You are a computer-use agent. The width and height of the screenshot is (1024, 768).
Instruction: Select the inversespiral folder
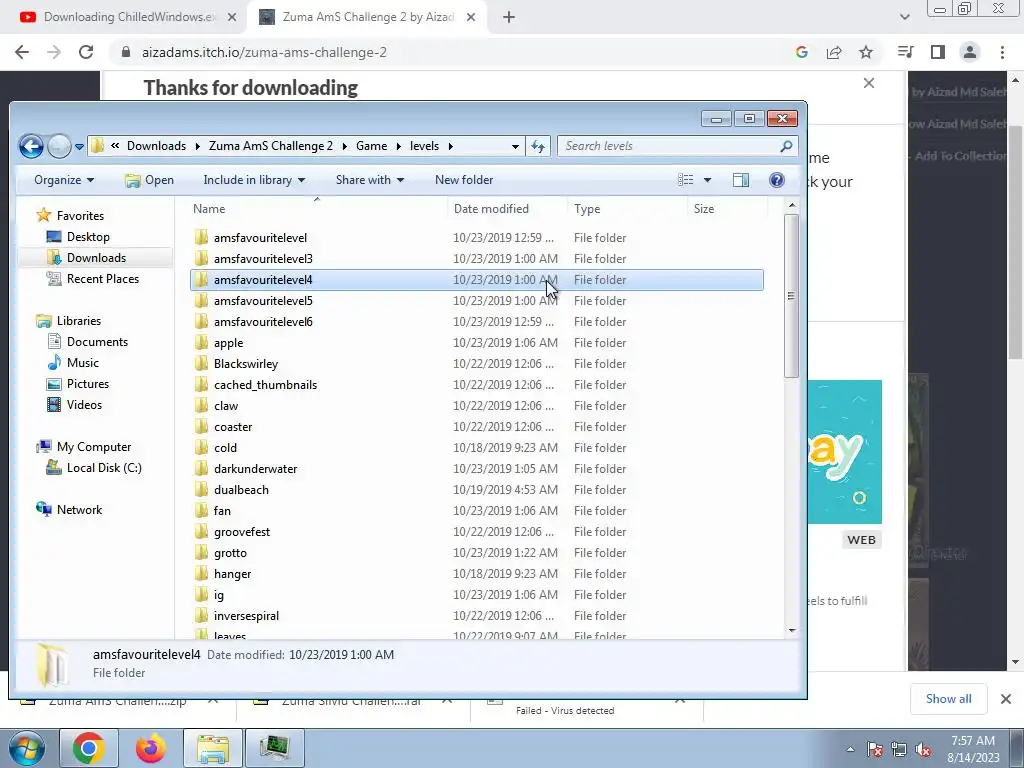click(246, 616)
